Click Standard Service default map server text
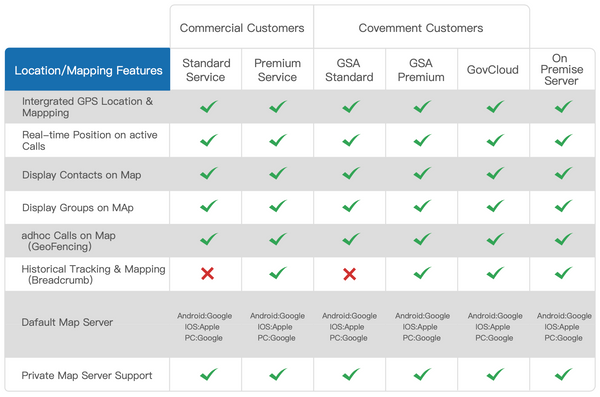 point(204,327)
